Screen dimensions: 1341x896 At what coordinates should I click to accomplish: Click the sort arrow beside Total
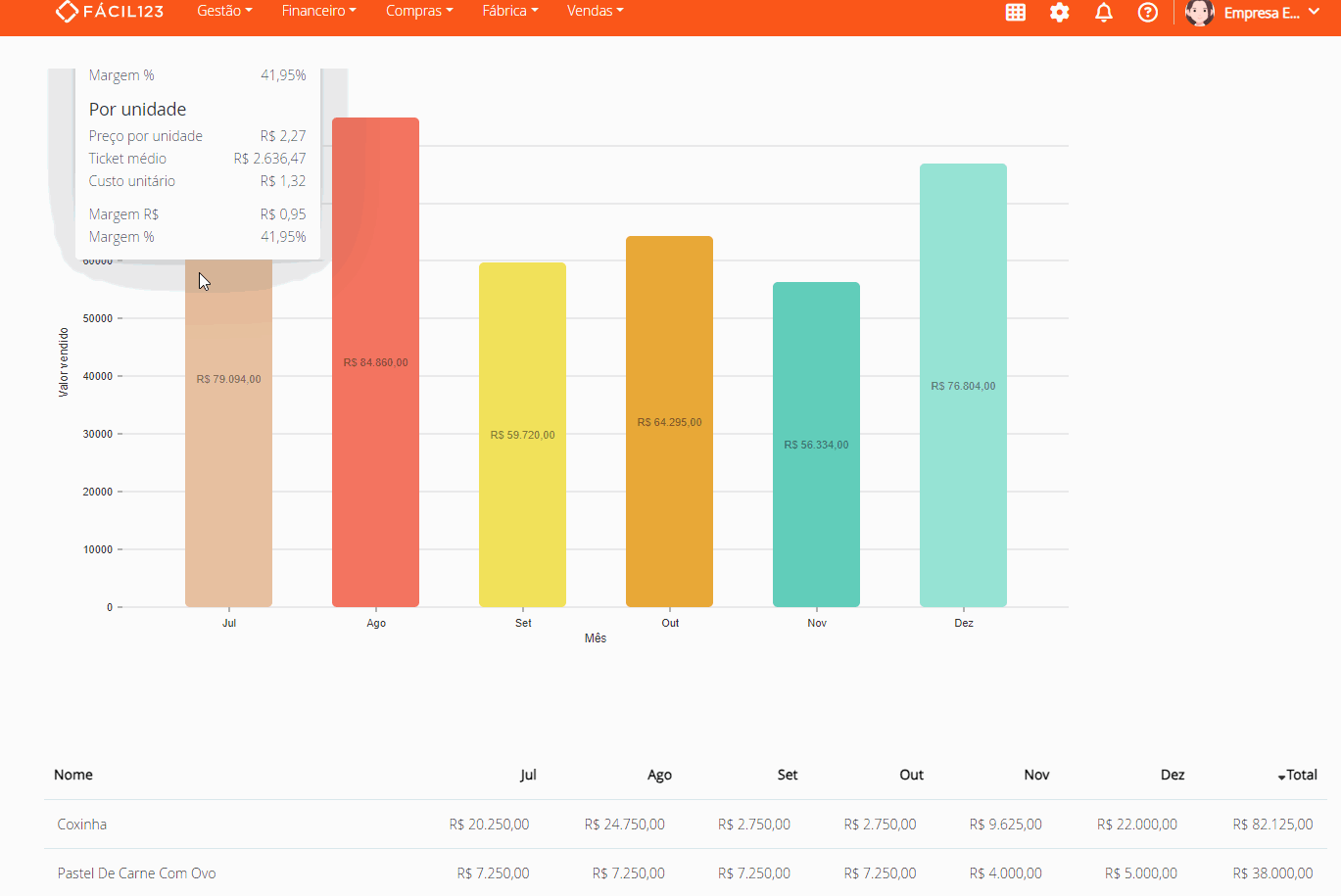(1281, 777)
